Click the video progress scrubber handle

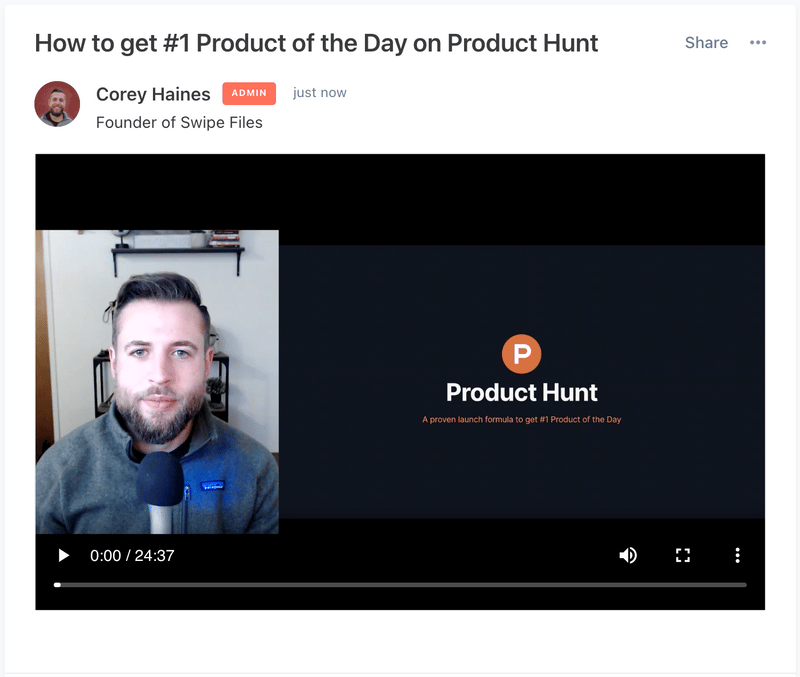57,585
